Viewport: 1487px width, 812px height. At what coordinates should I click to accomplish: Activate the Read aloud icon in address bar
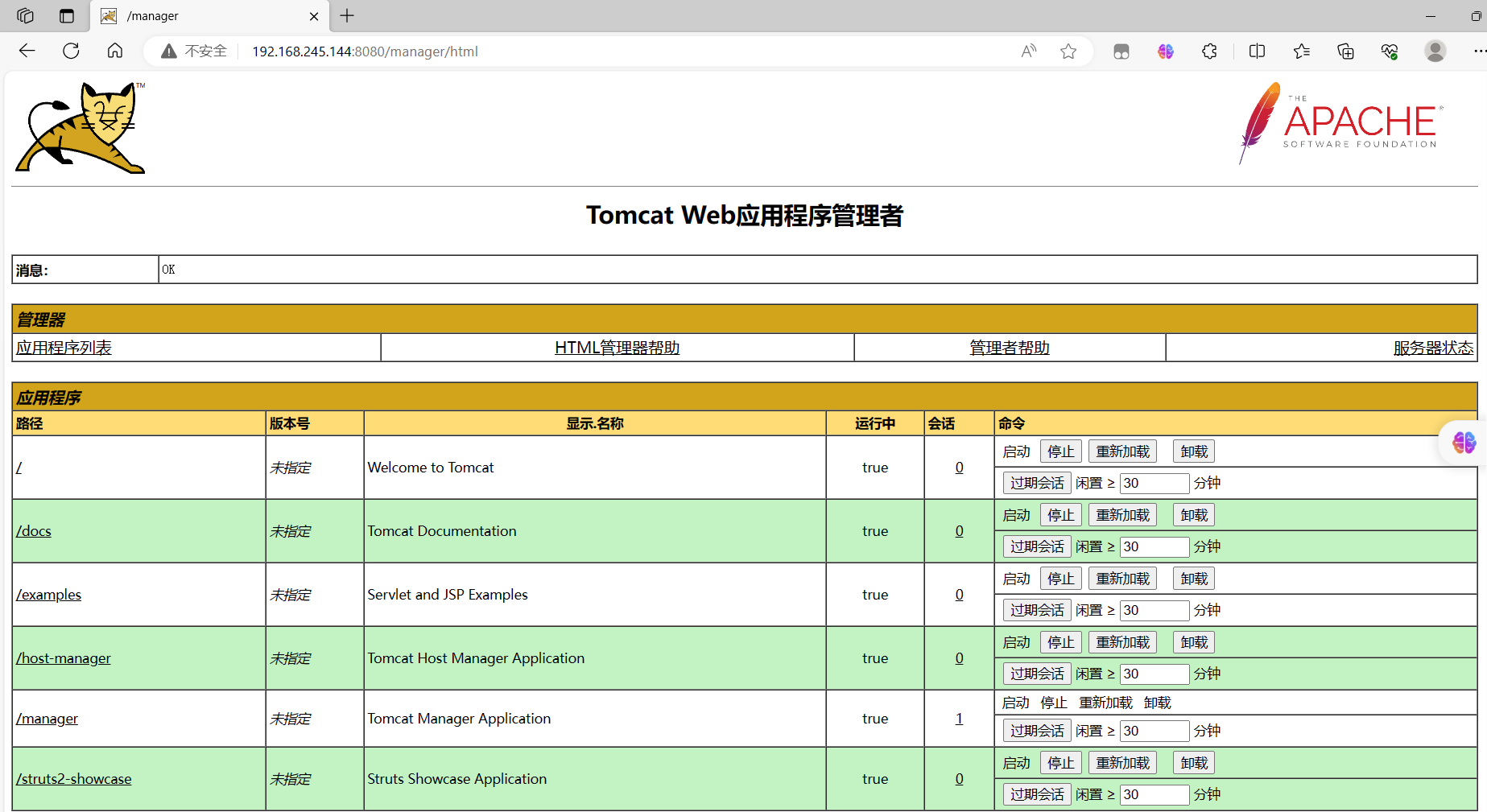[1029, 52]
